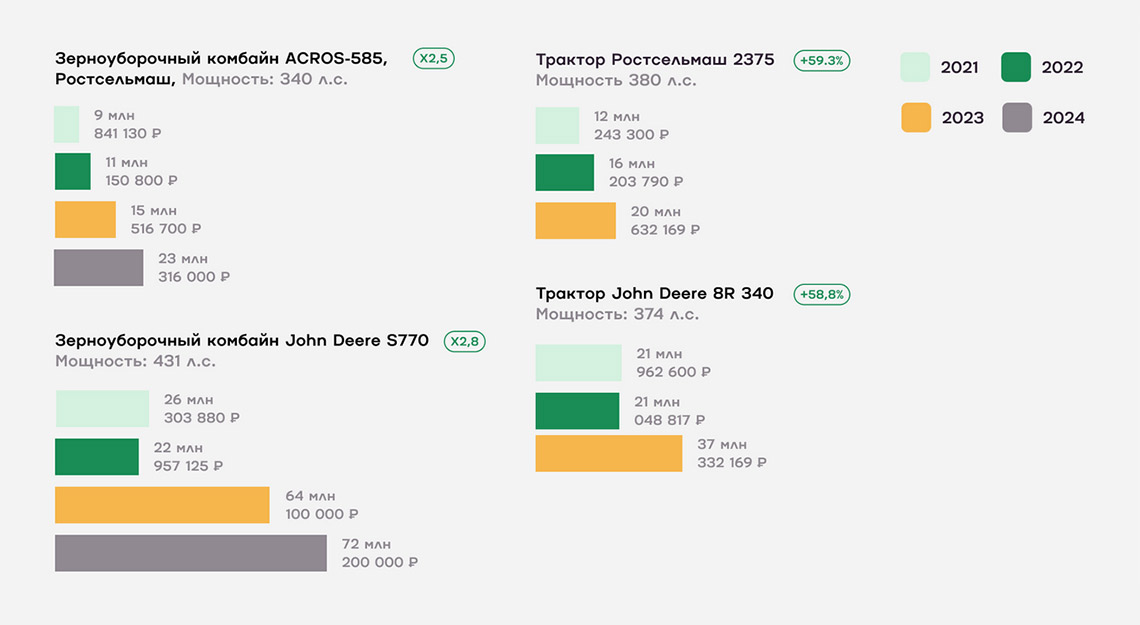This screenshot has height=625, width=1140.
Task: Select the orange 37 млн John Deere 8R bar
Action: pyautogui.click(x=609, y=453)
